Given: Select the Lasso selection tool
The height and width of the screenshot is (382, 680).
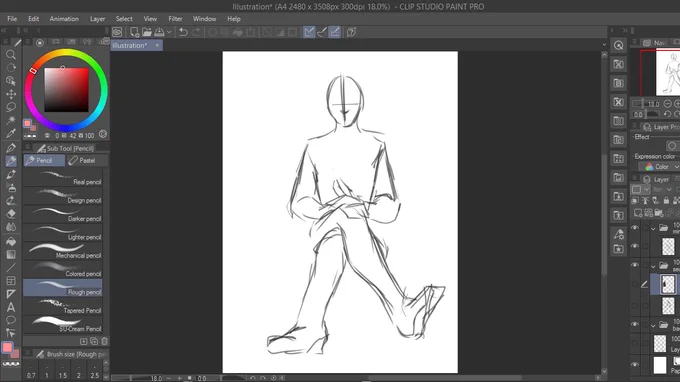Looking at the screenshot, I should tap(11, 107).
